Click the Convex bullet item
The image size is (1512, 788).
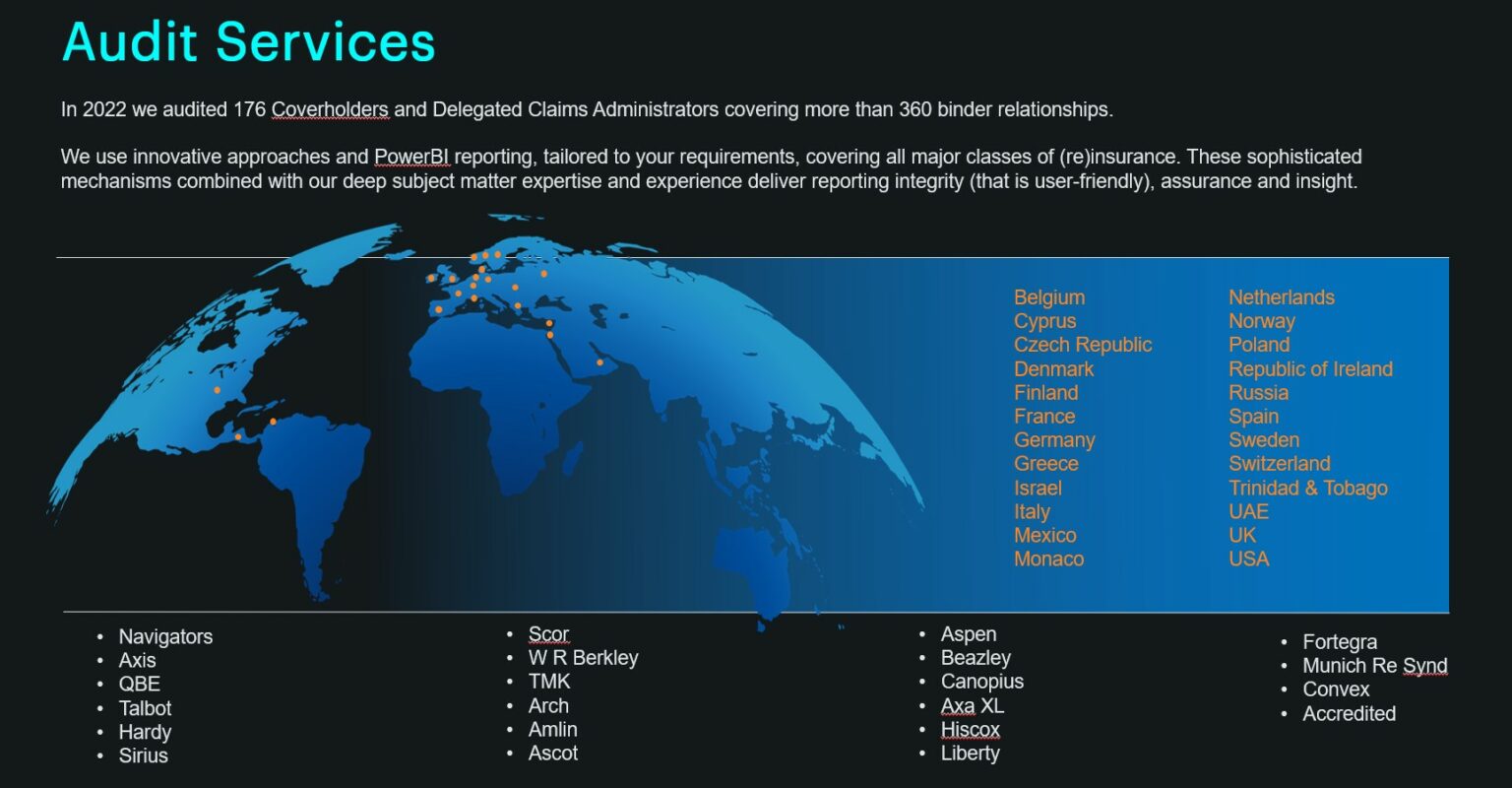(x=1336, y=689)
